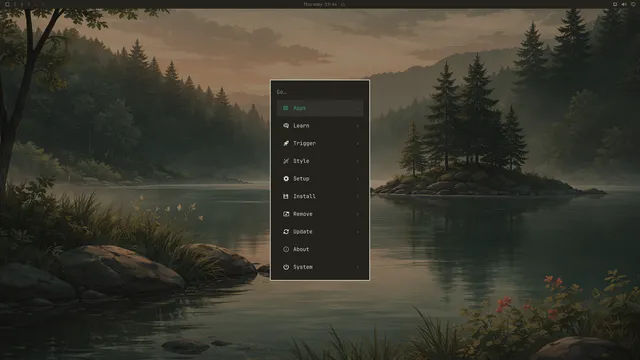Open the Install menu entry

tap(320, 196)
